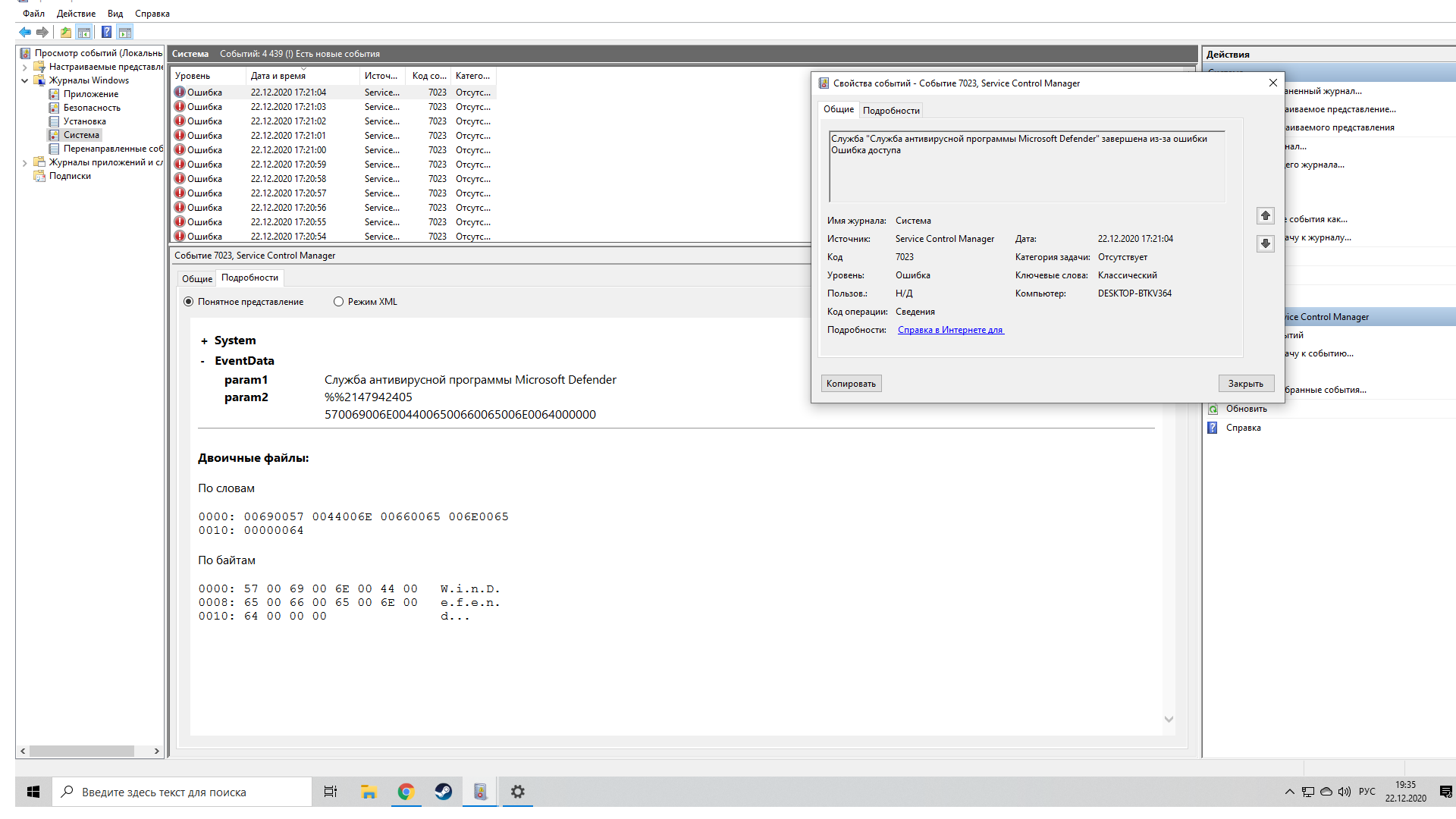Click the Up one level toolbar icon
The width and height of the screenshot is (1456, 819).
tap(66, 32)
